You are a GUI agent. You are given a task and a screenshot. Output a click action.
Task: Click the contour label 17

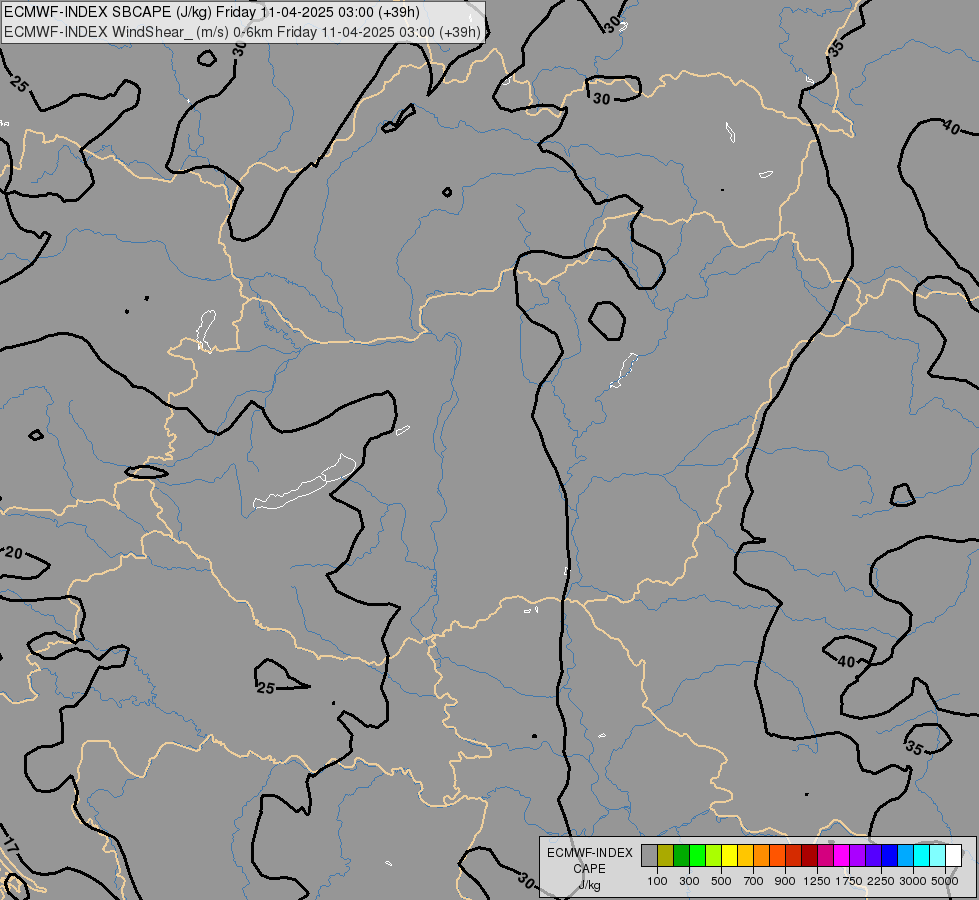10,845
